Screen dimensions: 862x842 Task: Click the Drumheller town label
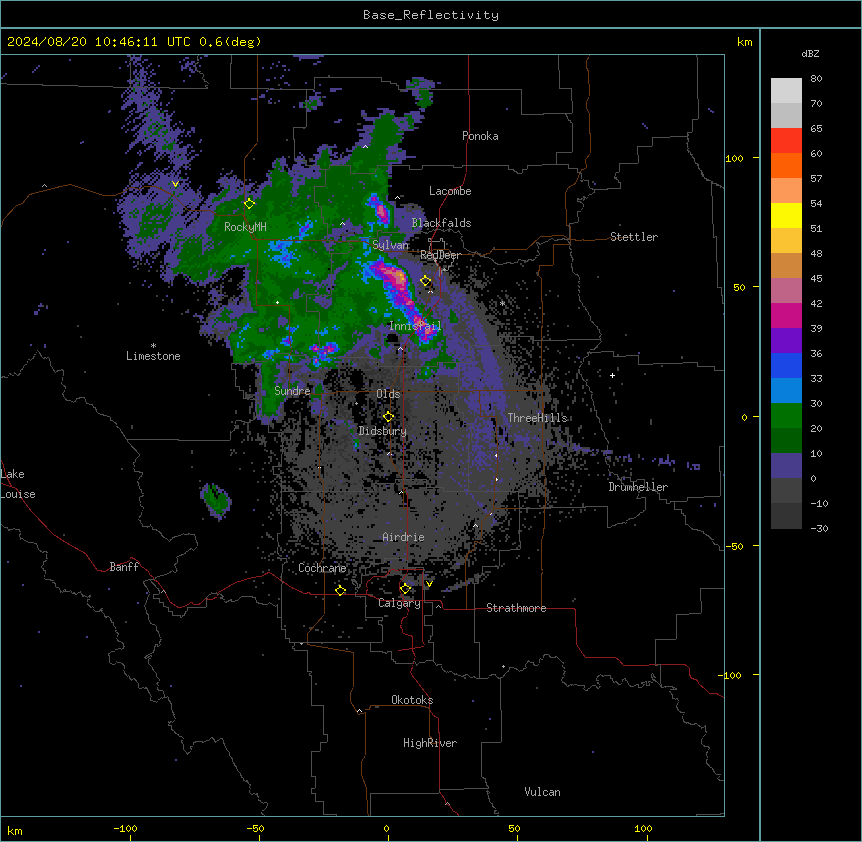click(638, 487)
